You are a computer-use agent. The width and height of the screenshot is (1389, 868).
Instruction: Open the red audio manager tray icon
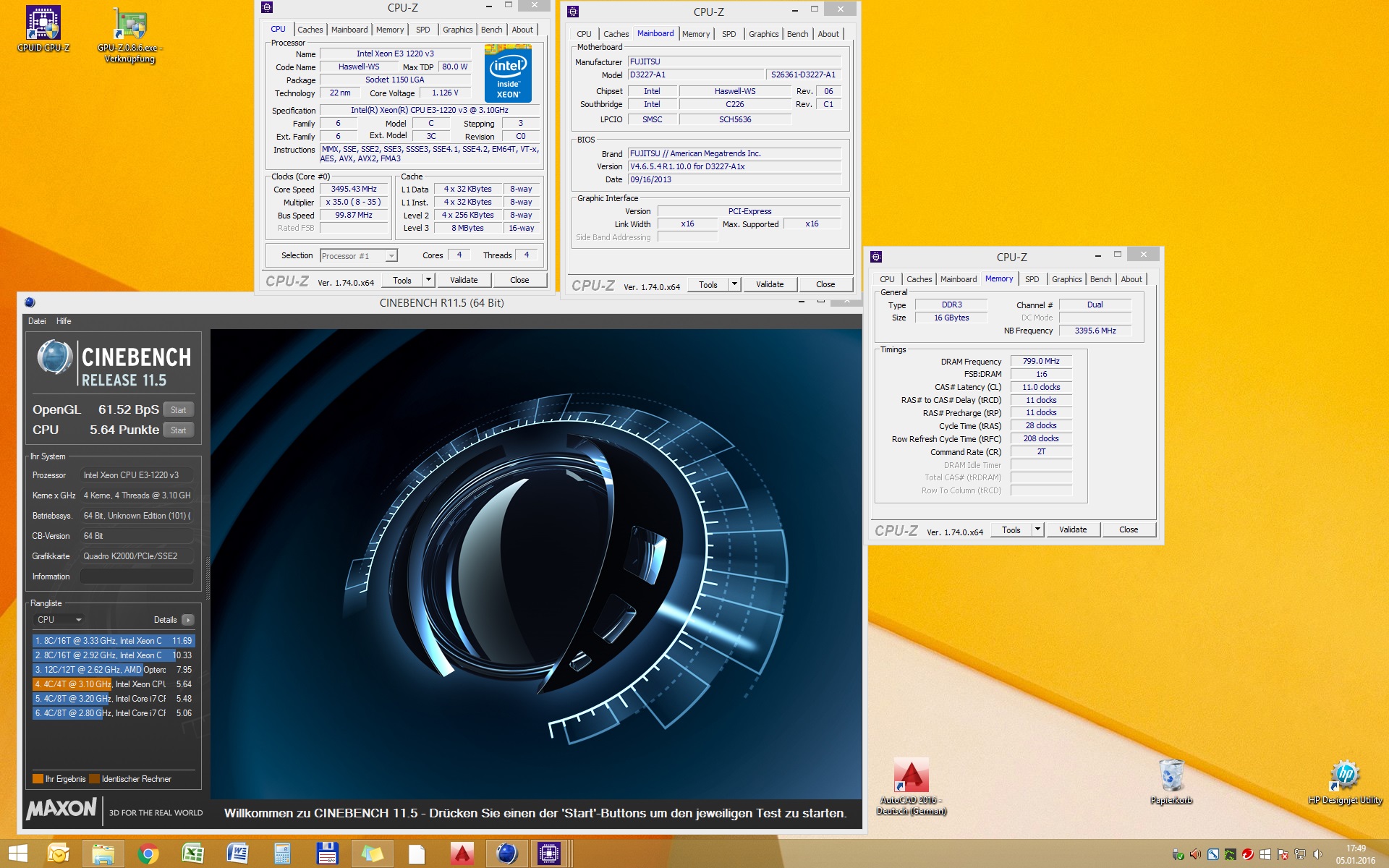[1195, 854]
